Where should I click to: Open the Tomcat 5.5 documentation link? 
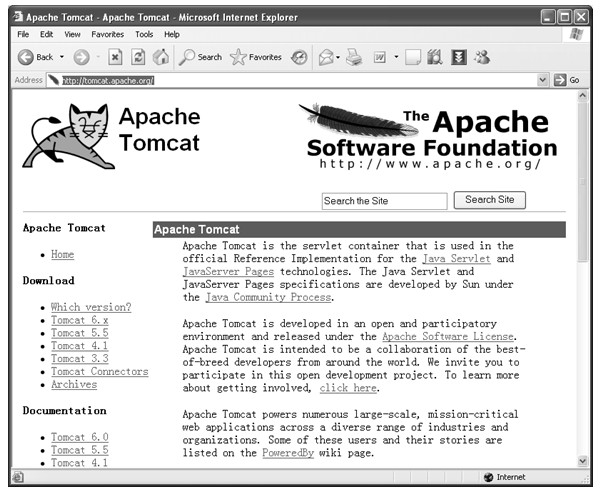(x=80, y=450)
